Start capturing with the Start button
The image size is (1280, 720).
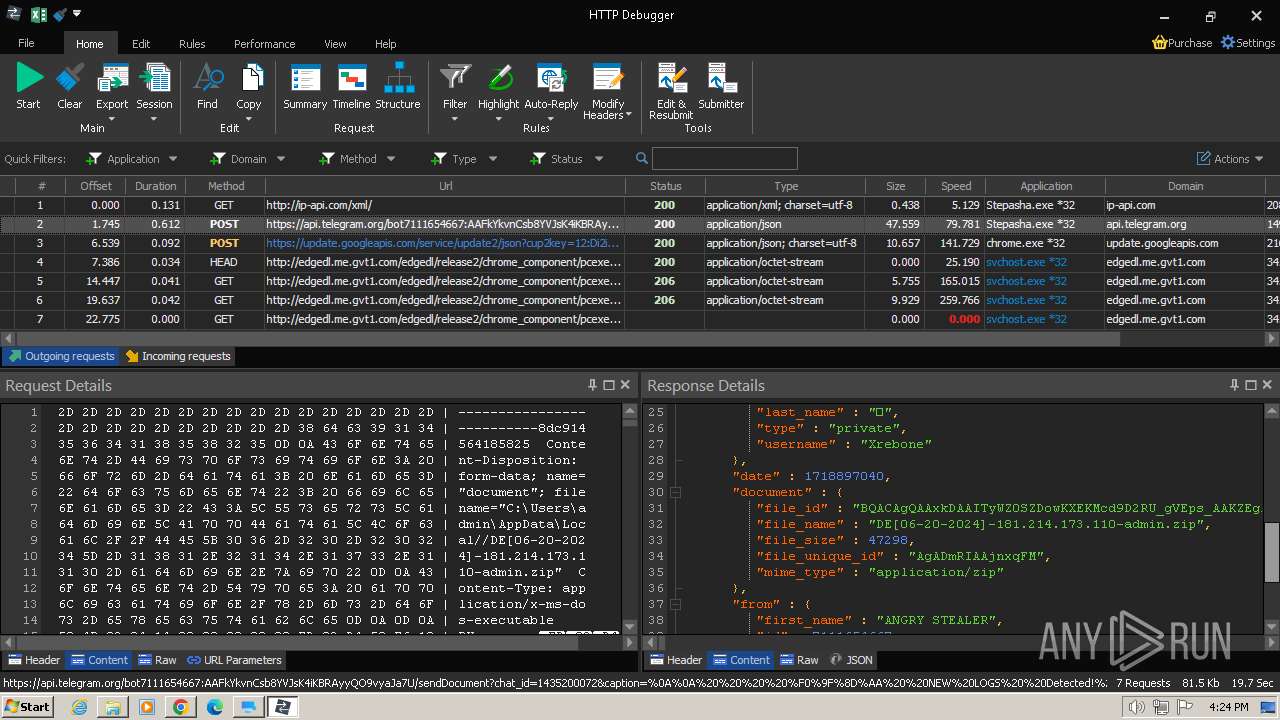pos(29,88)
